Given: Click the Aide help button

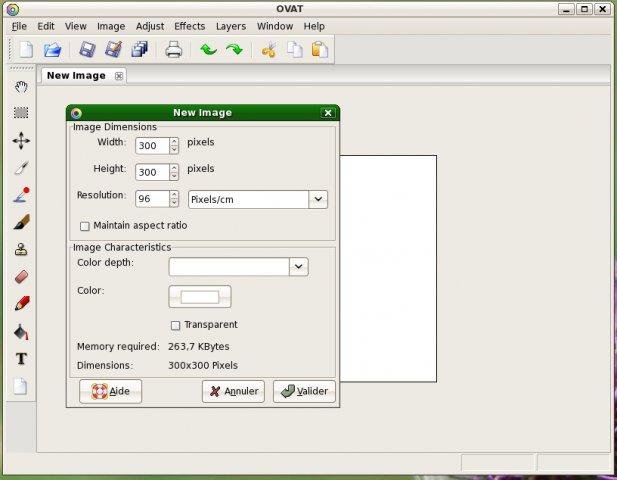Looking at the screenshot, I should point(110,391).
